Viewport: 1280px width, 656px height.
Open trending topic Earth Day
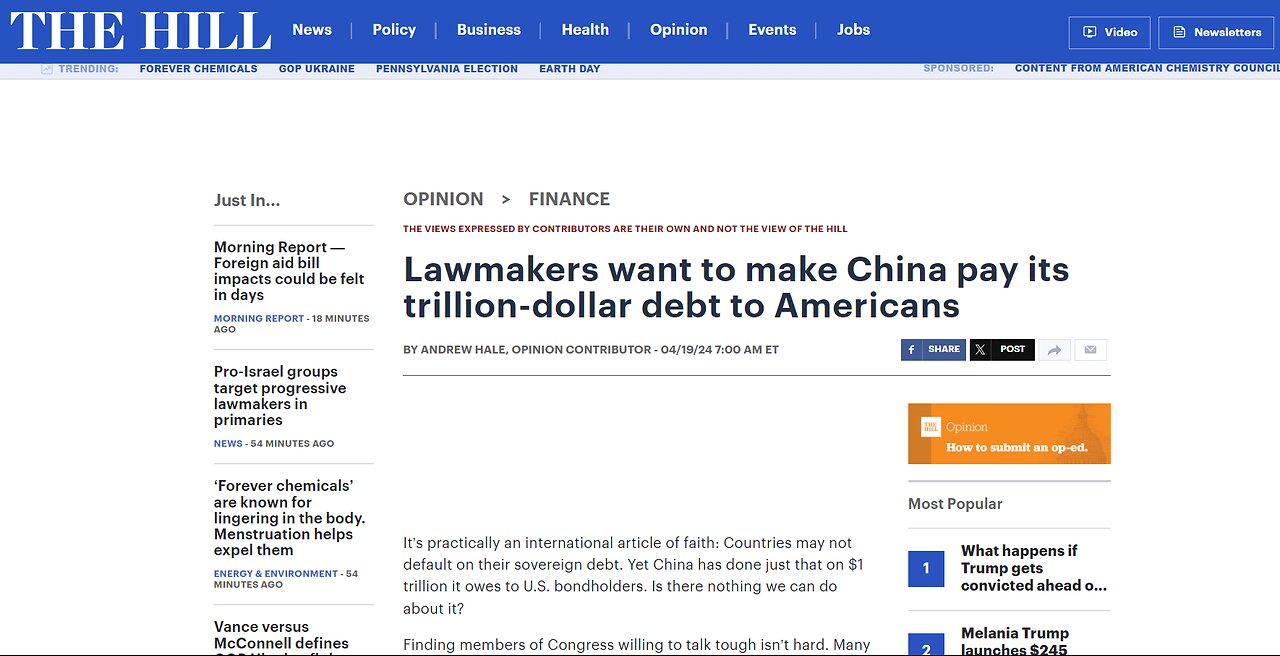pyautogui.click(x=570, y=69)
